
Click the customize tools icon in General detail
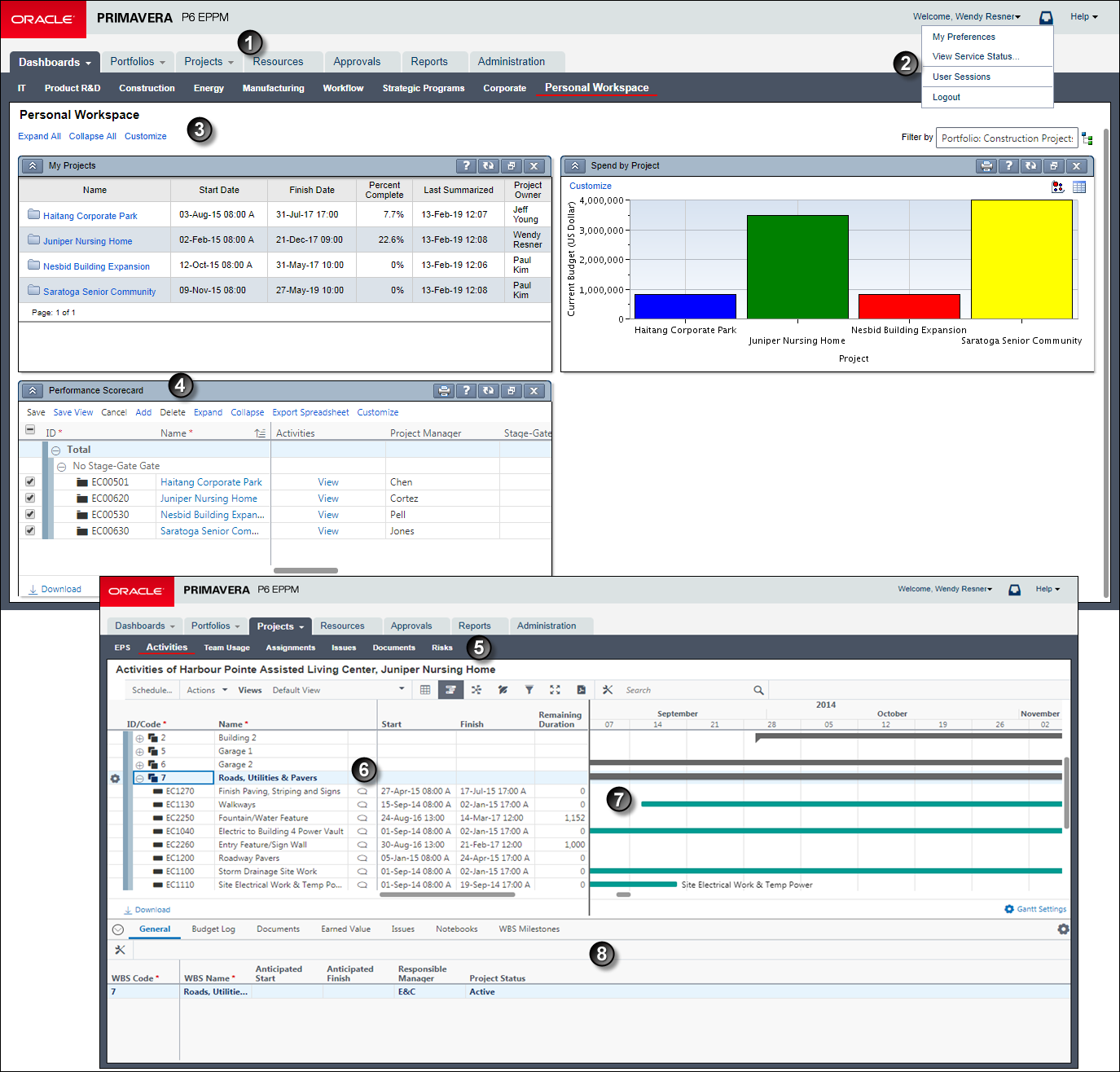(x=120, y=950)
